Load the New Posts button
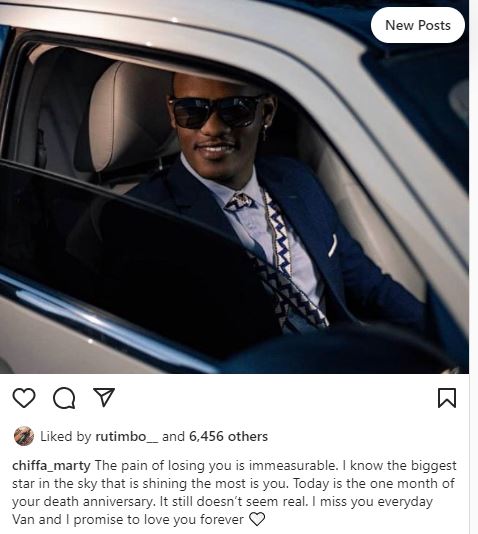478x534 pixels. (x=418, y=25)
